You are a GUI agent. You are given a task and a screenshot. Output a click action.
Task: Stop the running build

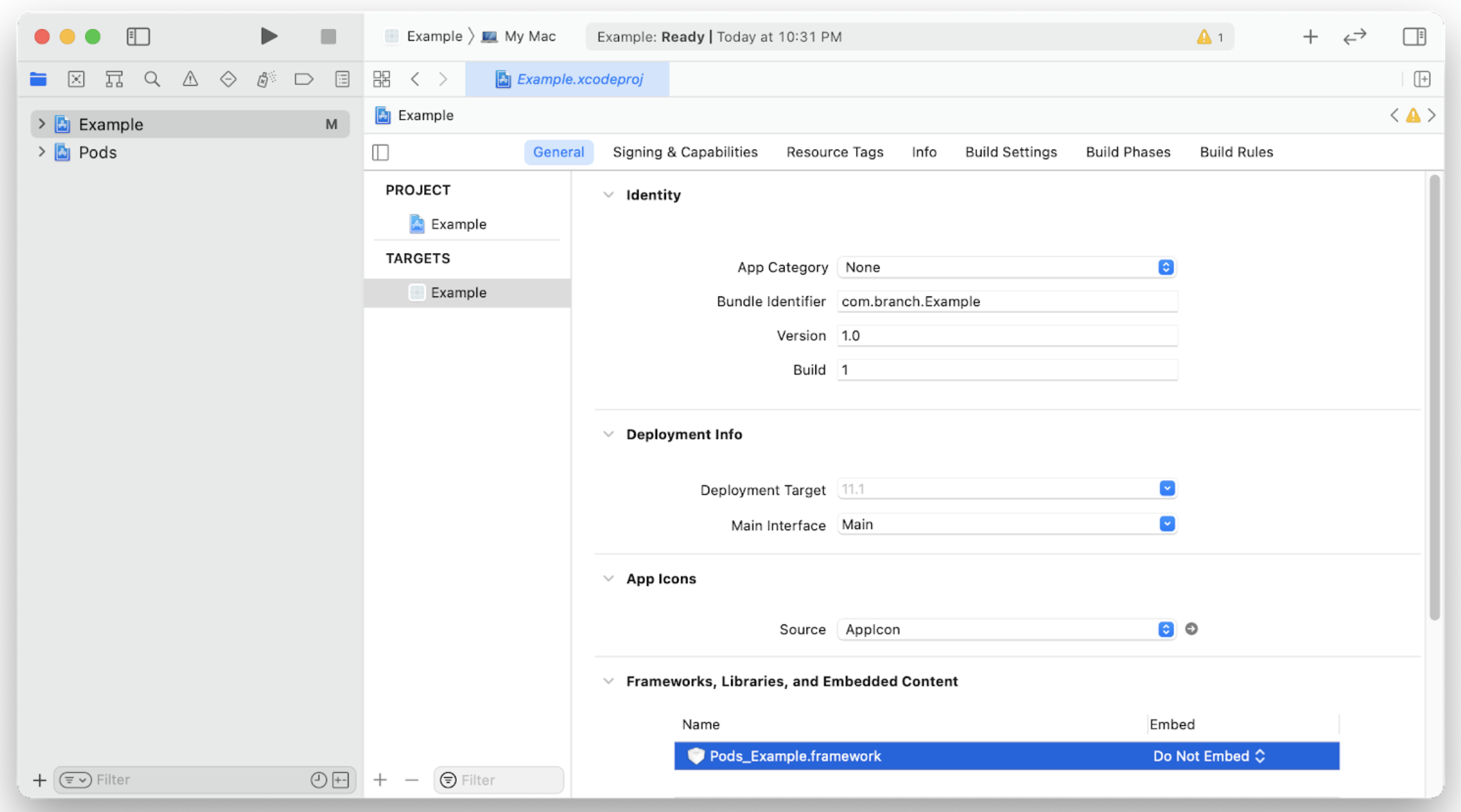328,36
